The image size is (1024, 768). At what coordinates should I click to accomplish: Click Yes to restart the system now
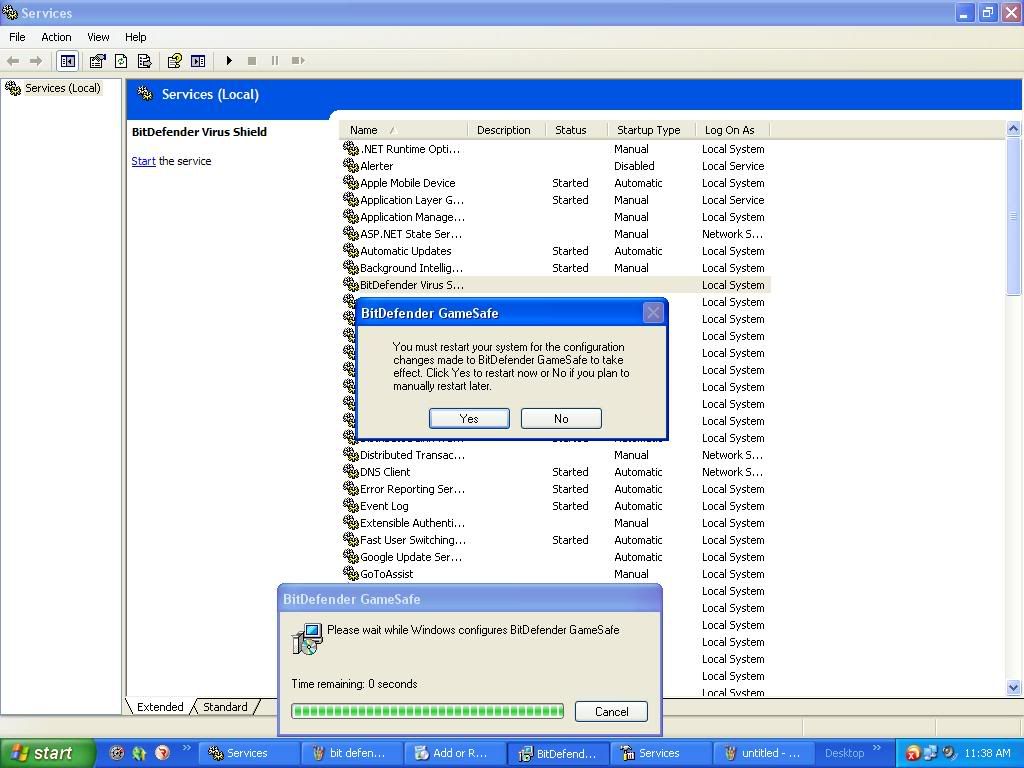coord(469,419)
